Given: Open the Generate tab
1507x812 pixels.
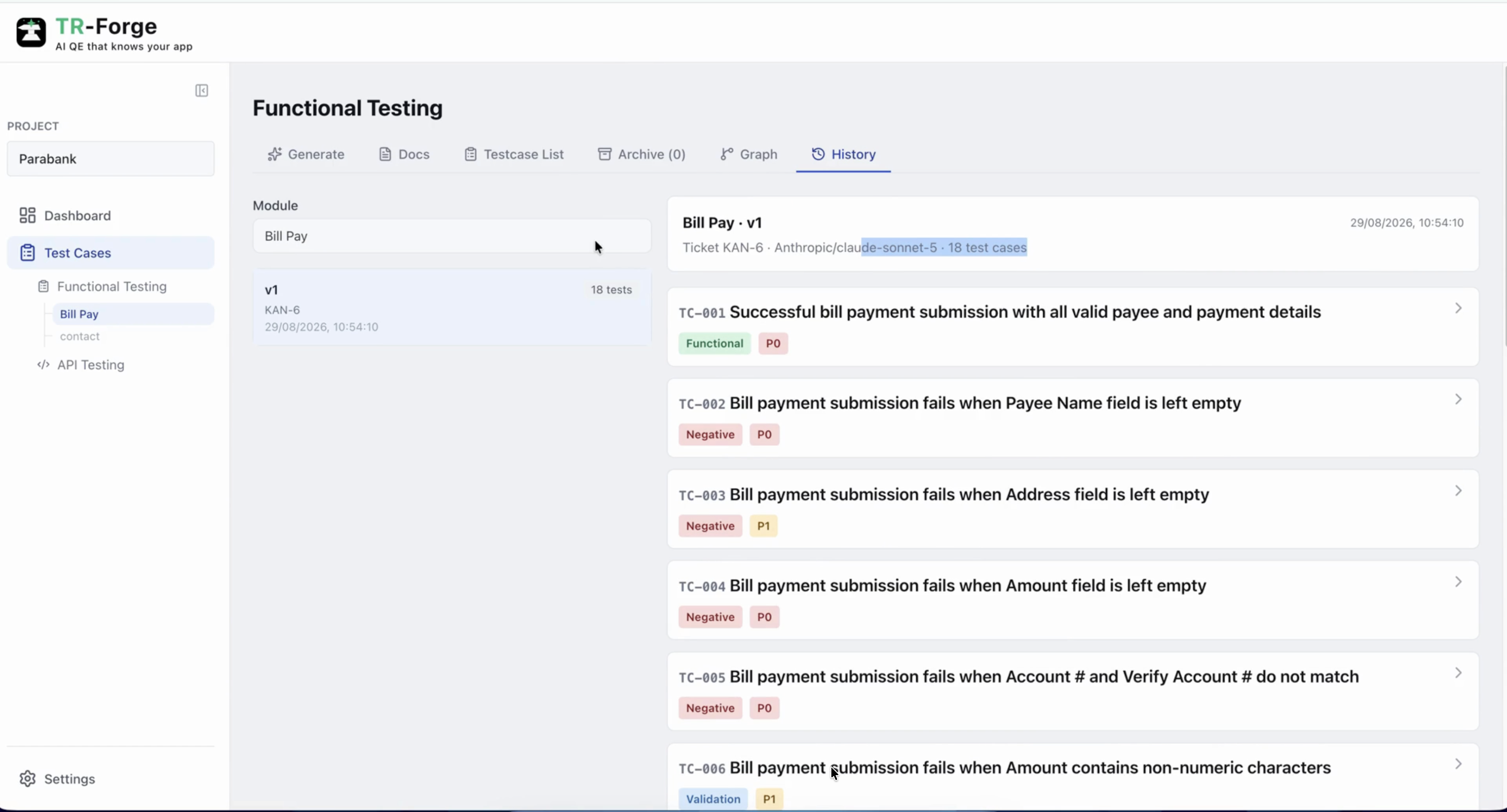Looking at the screenshot, I should pos(306,154).
